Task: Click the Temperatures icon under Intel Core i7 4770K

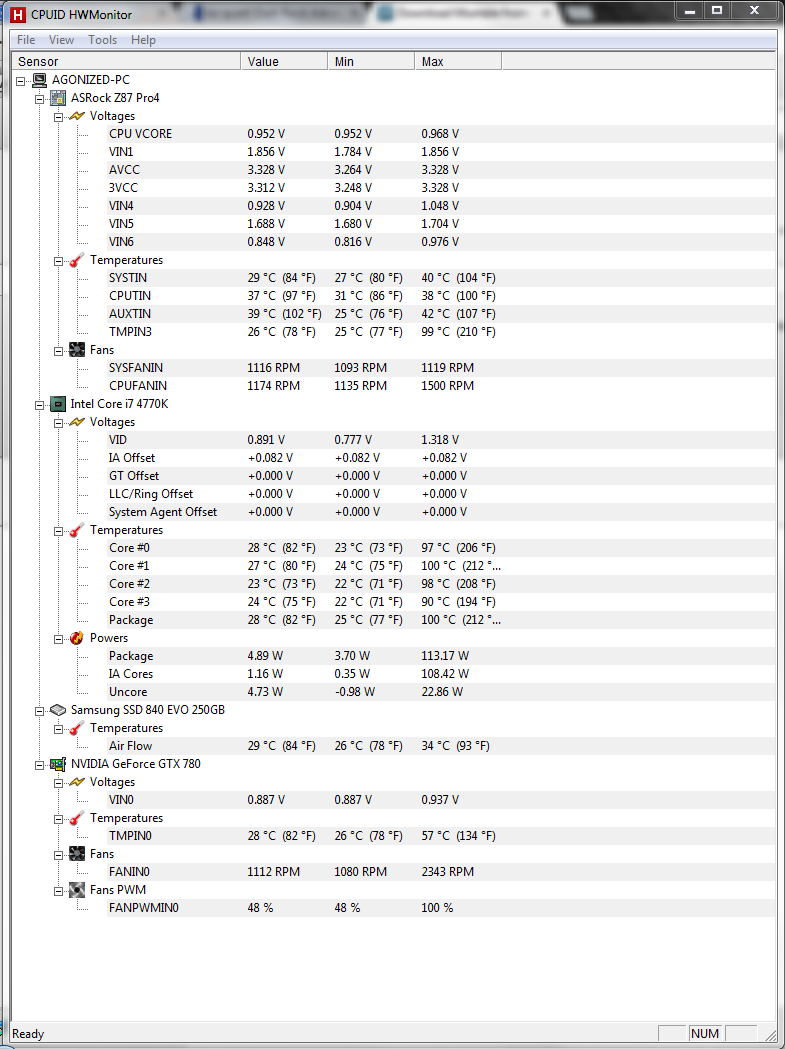Action: pos(78,529)
